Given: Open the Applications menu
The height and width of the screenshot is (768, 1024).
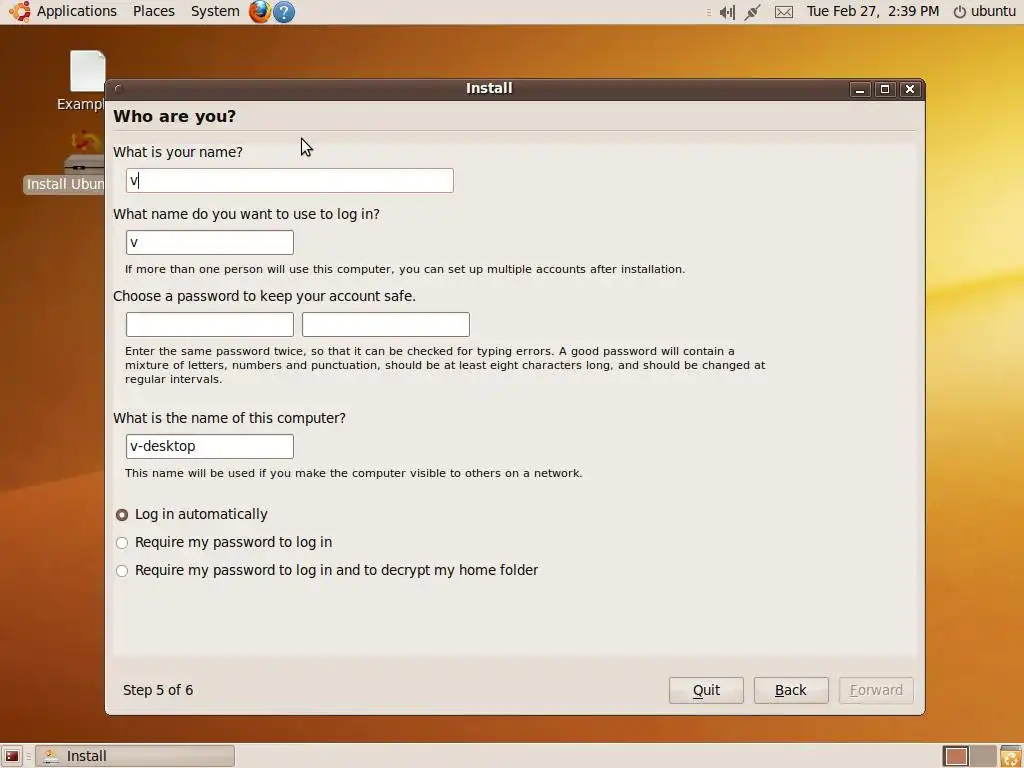Looking at the screenshot, I should click(x=76, y=11).
